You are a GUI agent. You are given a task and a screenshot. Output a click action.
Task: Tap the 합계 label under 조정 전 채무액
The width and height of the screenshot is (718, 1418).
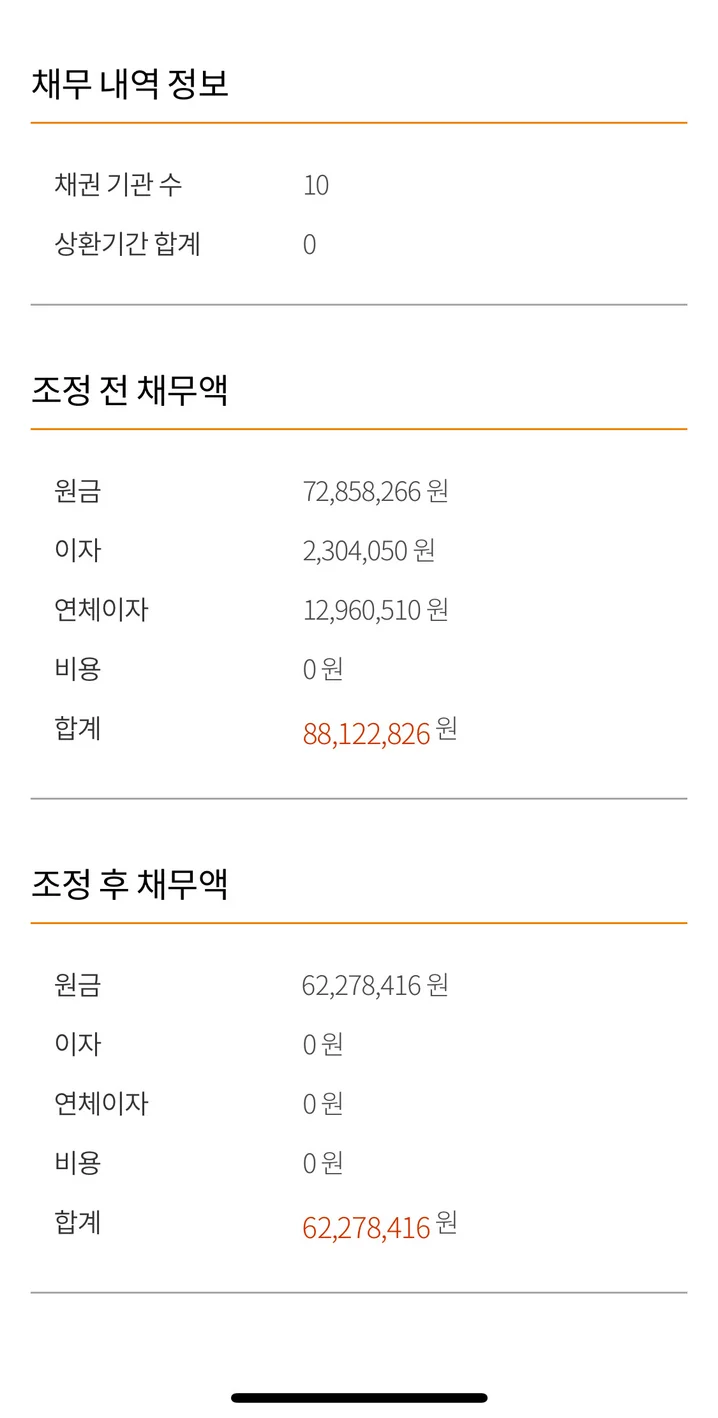pos(78,728)
